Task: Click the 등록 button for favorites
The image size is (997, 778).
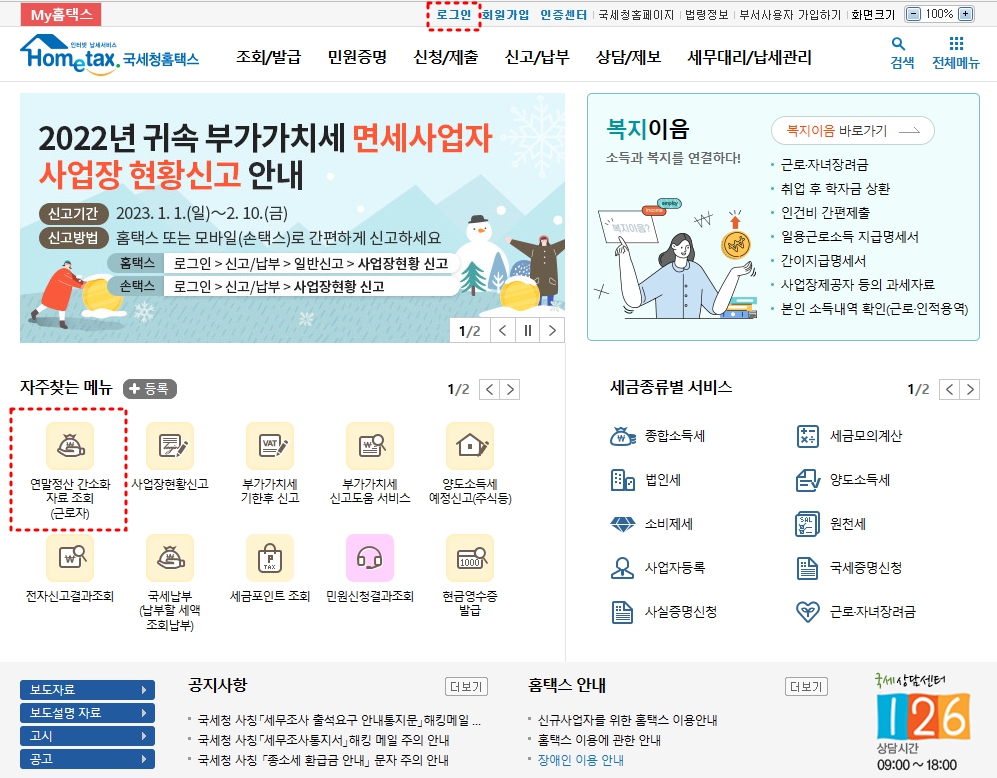Action: 150,389
